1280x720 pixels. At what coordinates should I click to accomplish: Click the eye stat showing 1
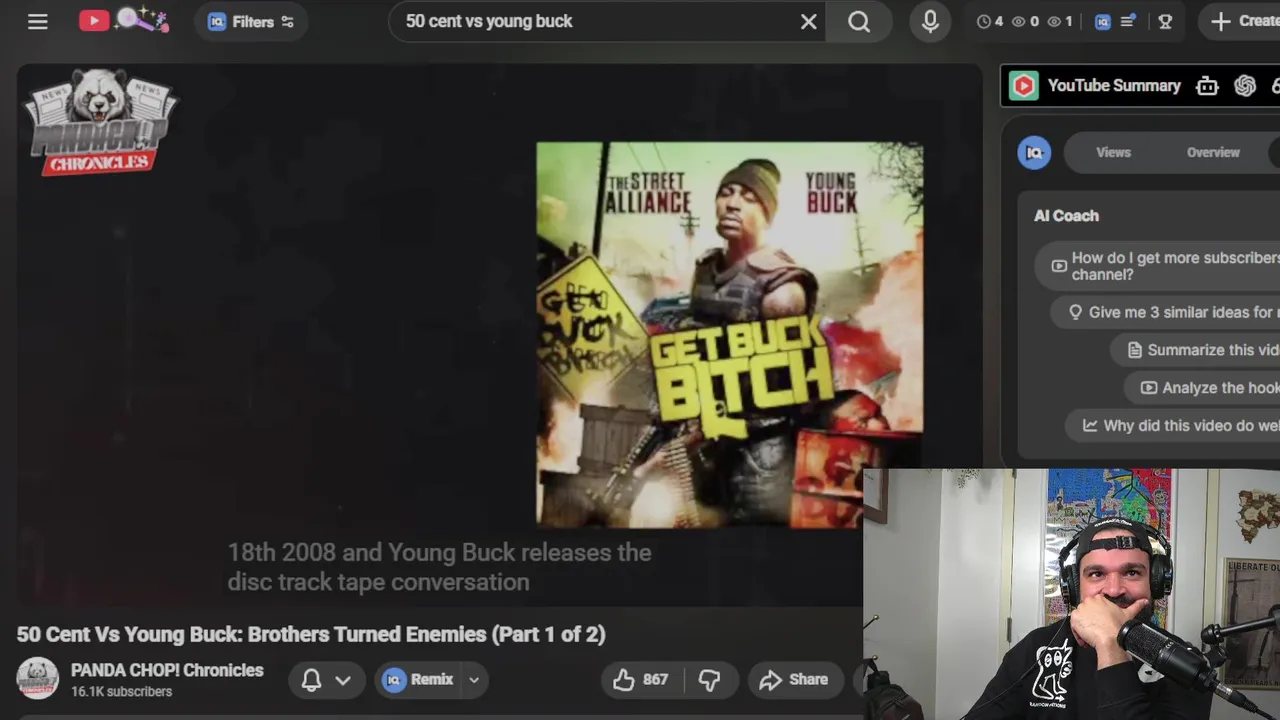tap(1060, 21)
